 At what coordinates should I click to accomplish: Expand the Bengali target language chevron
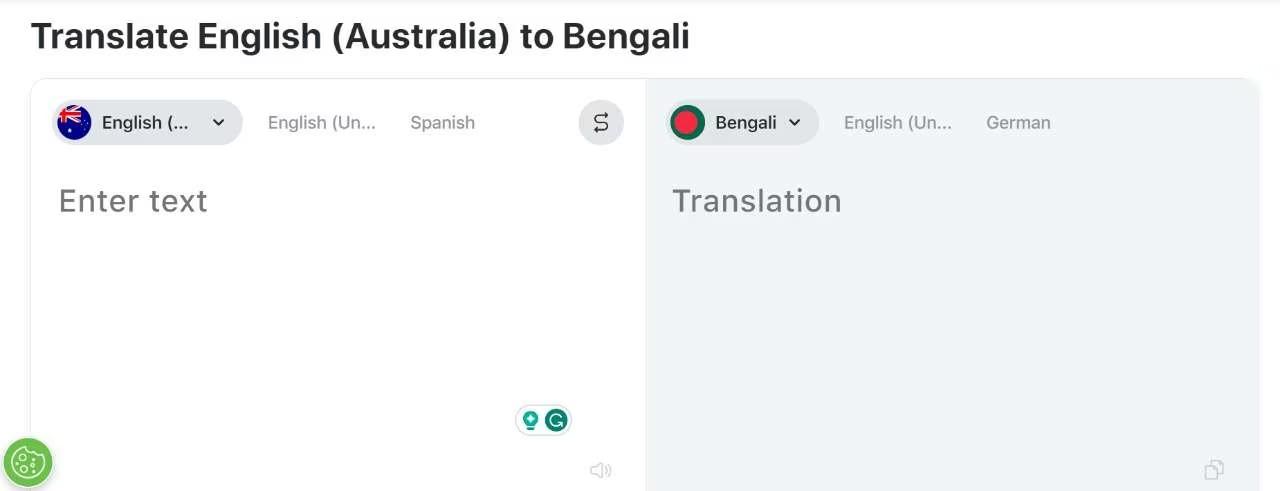795,123
